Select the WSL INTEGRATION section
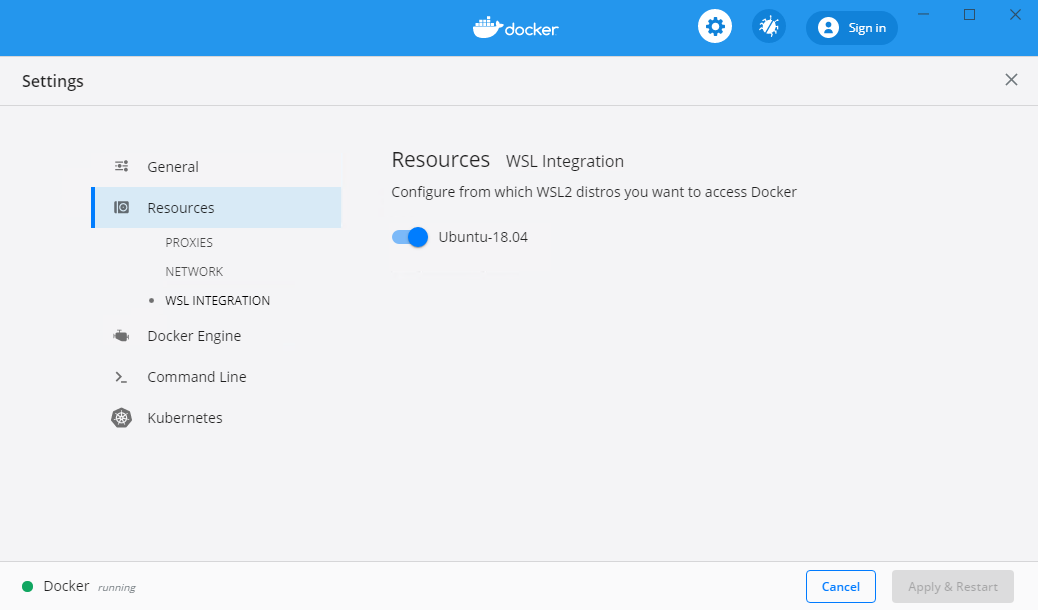Image resolution: width=1038 pixels, height=613 pixels. click(x=217, y=300)
